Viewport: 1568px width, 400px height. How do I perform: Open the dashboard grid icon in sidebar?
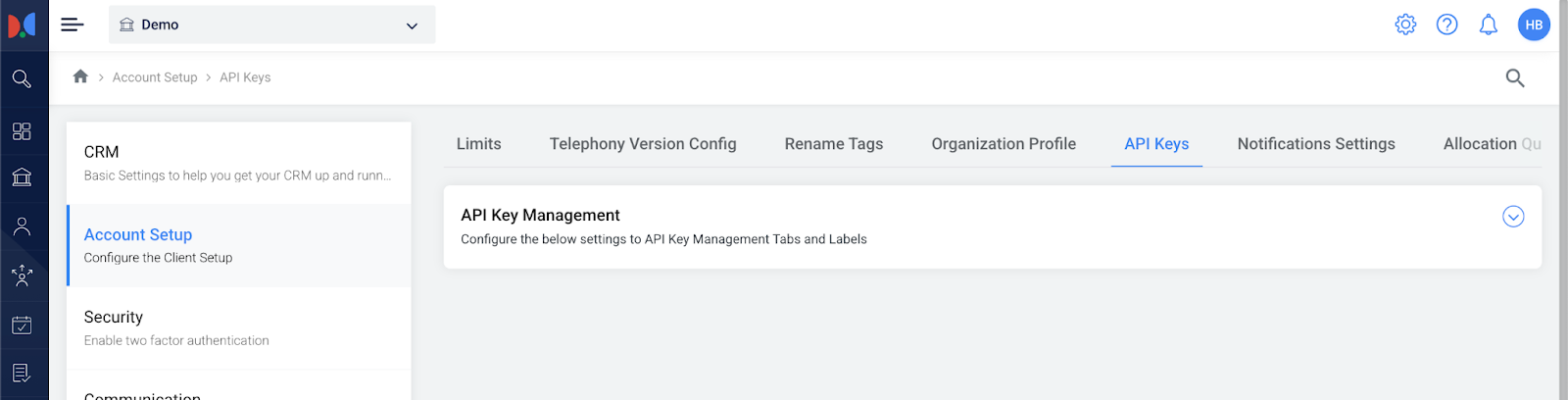click(22, 131)
